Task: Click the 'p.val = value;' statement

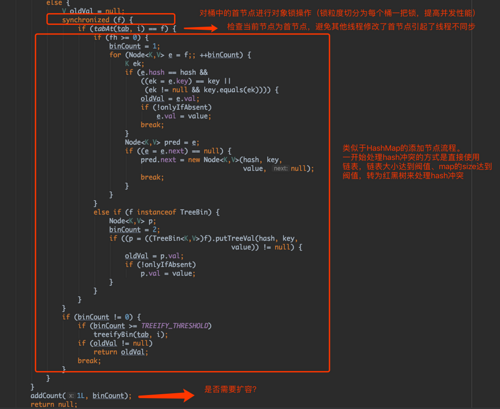Action: tap(168, 273)
